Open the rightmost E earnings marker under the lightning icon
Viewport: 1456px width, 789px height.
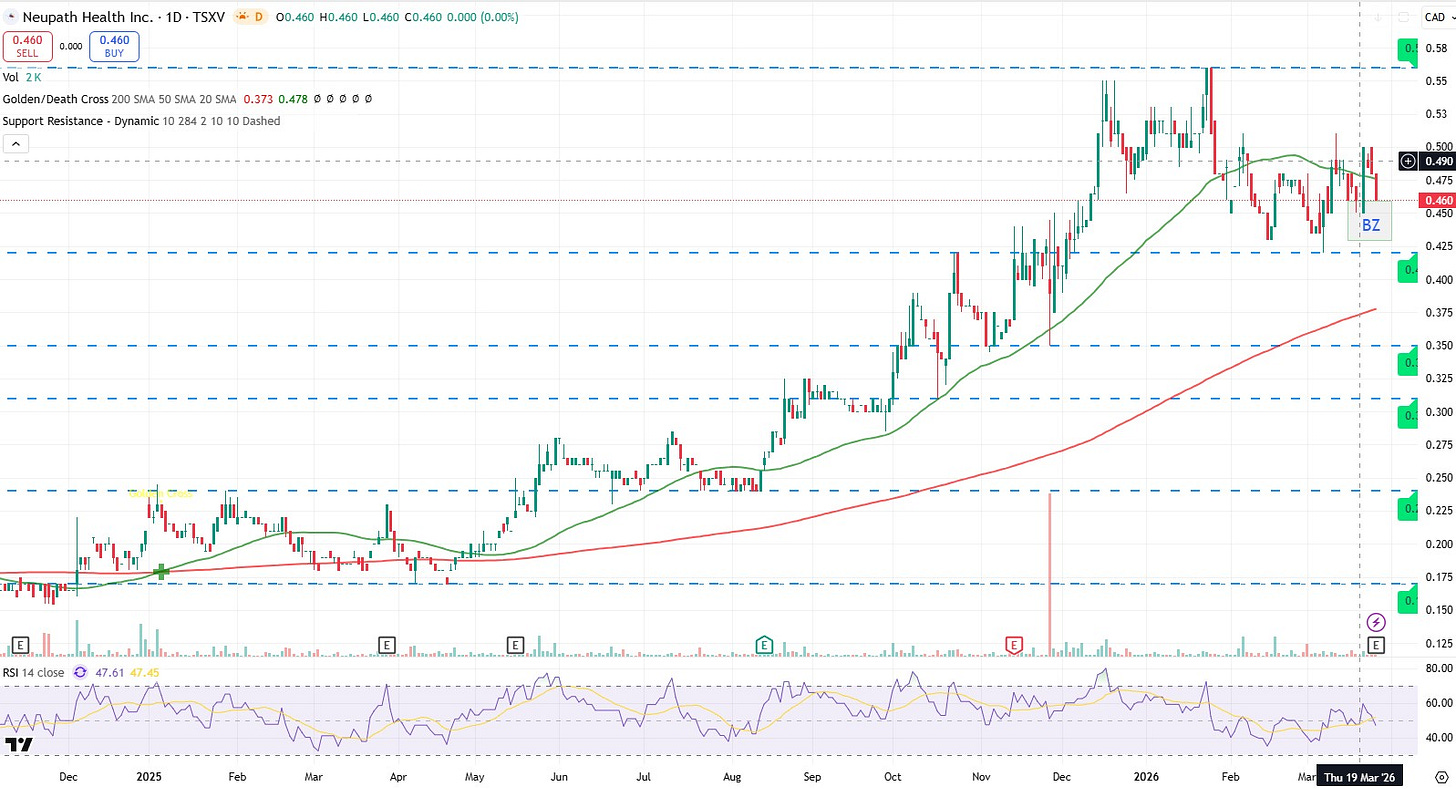pos(1376,644)
